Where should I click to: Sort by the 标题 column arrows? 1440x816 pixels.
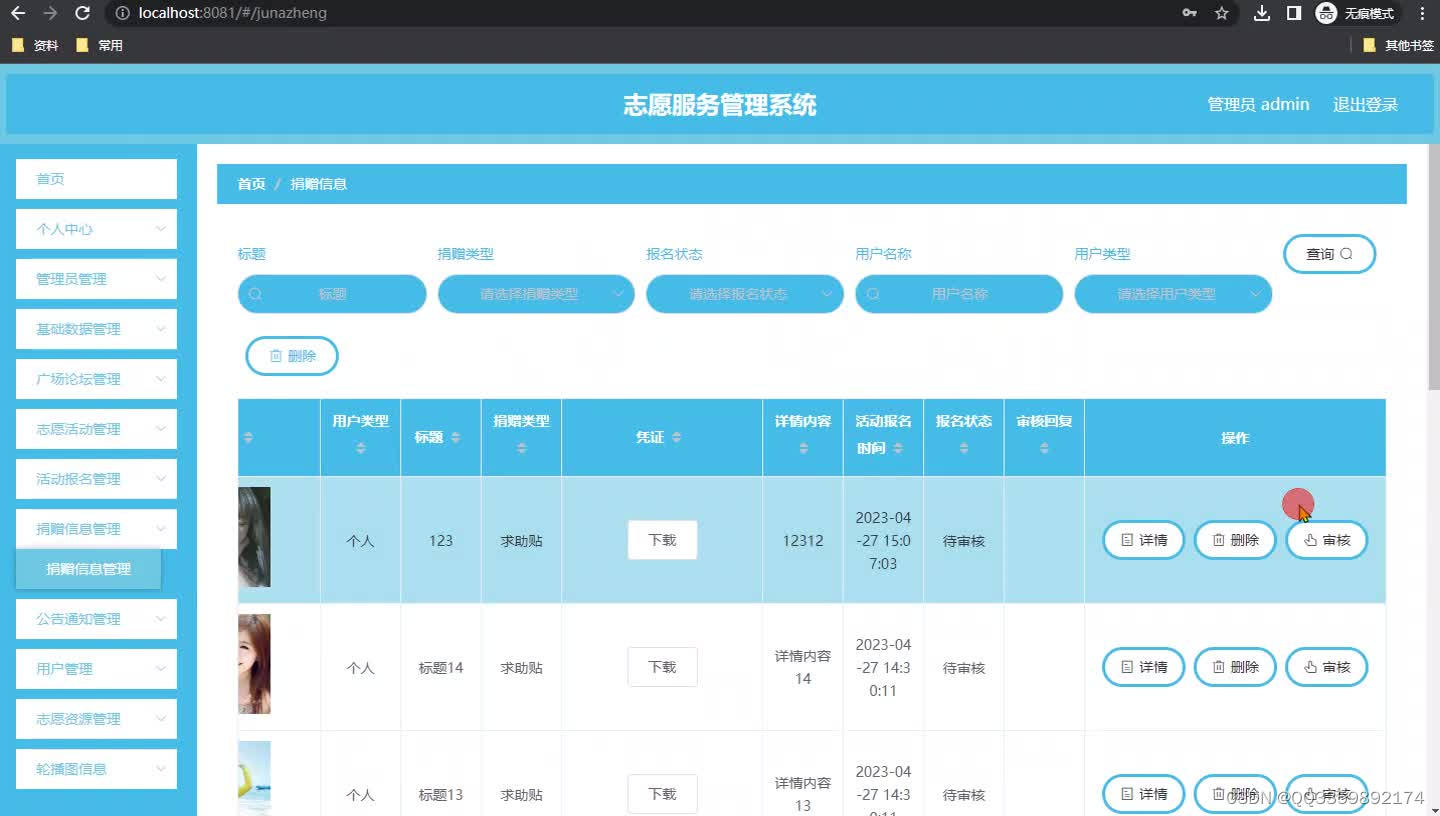(x=456, y=438)
